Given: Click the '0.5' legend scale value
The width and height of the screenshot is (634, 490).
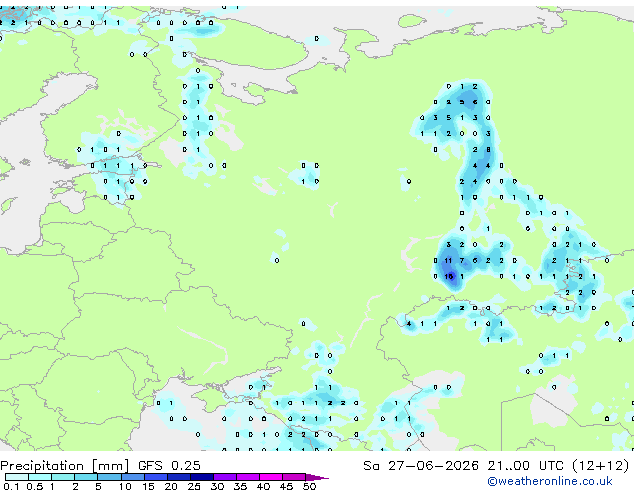Looking at the screenshot, I should [x=35, y=486].
